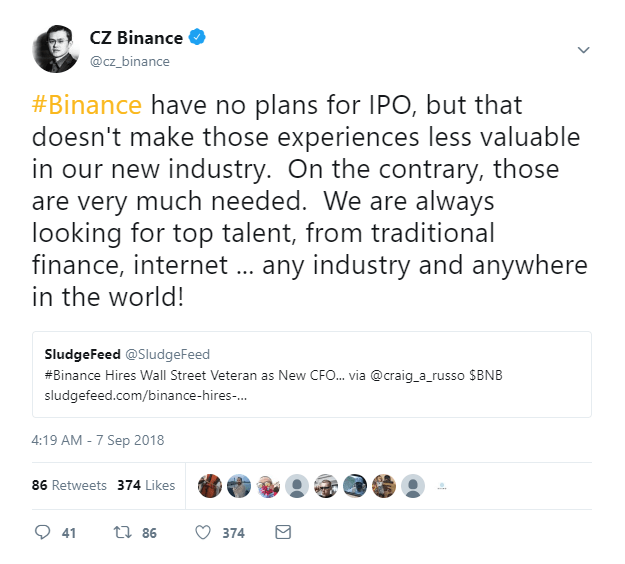Click the blue verified badge
This screenshot has width=625, height=564.
click(x=199, y=39)
